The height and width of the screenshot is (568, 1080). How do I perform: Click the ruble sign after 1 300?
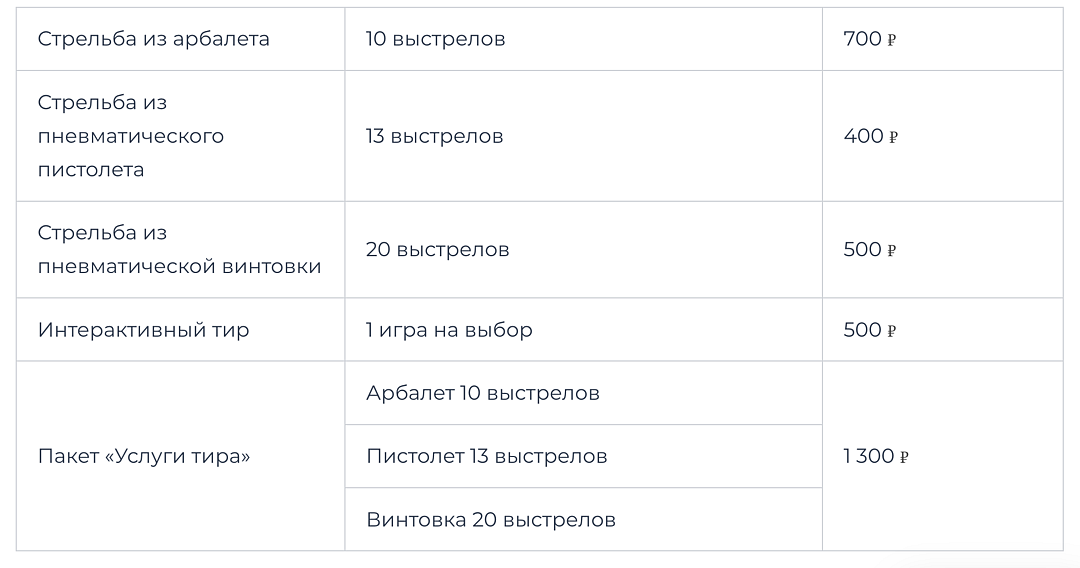click(904, 458)
